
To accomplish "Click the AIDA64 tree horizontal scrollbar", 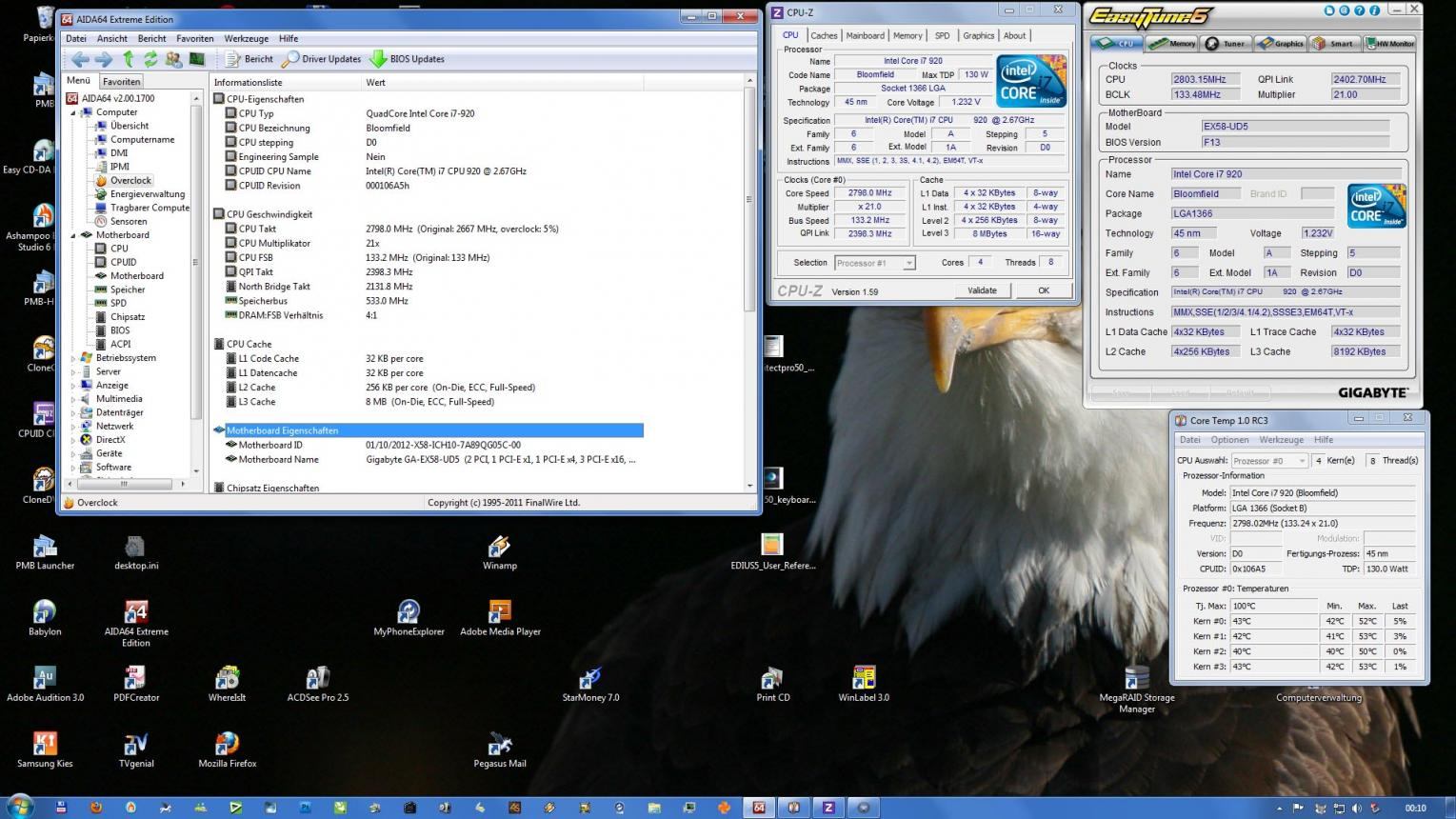I will 124,484.
